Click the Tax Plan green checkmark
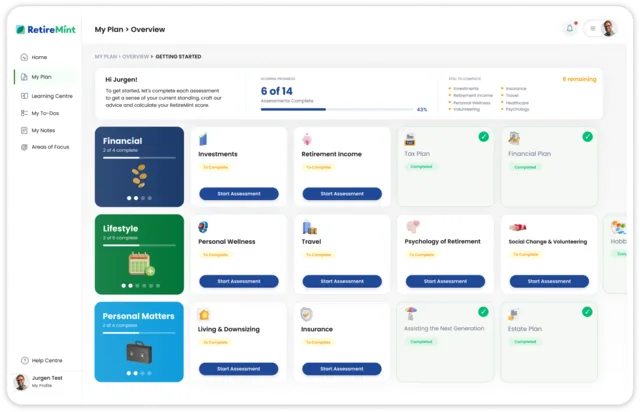This screenshot has width=640, height=412. pyautogui.click(x=484, y=137)
